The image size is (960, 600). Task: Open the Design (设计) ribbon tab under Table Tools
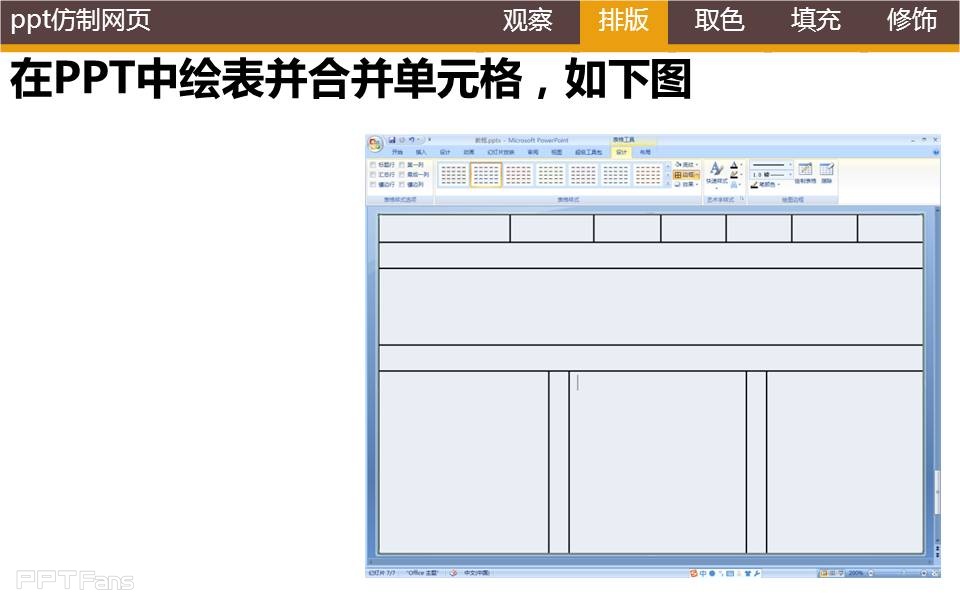pyautogui.click(x=621, y=152)
